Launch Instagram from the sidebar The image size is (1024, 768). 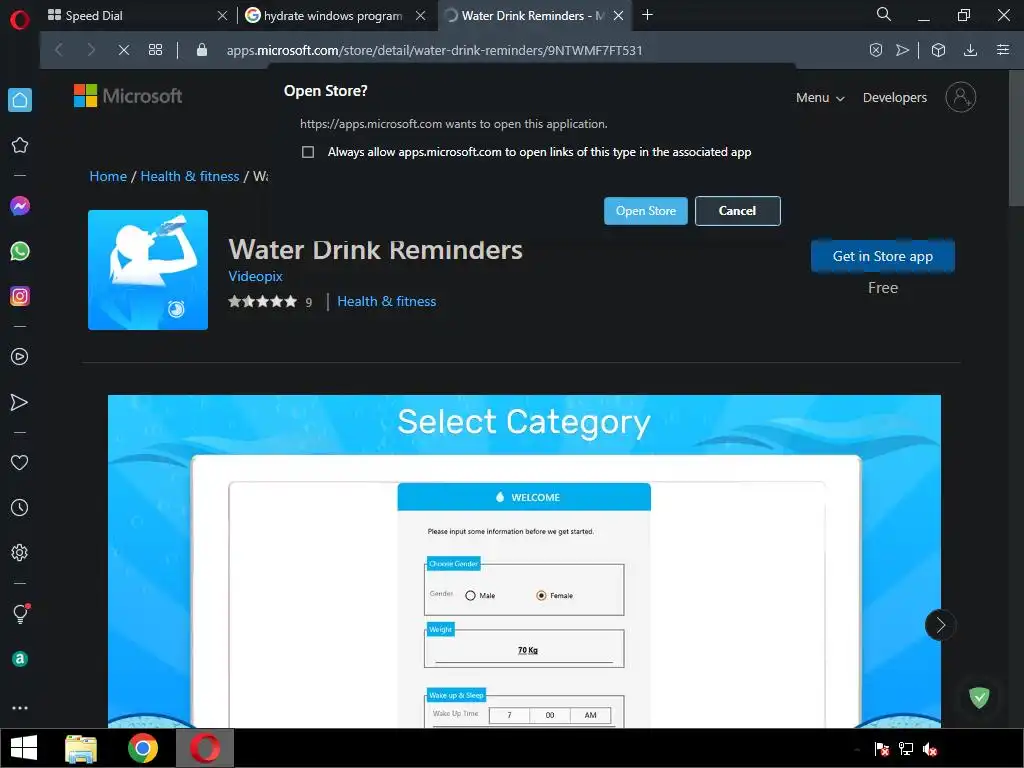click(x=20, y=296)
